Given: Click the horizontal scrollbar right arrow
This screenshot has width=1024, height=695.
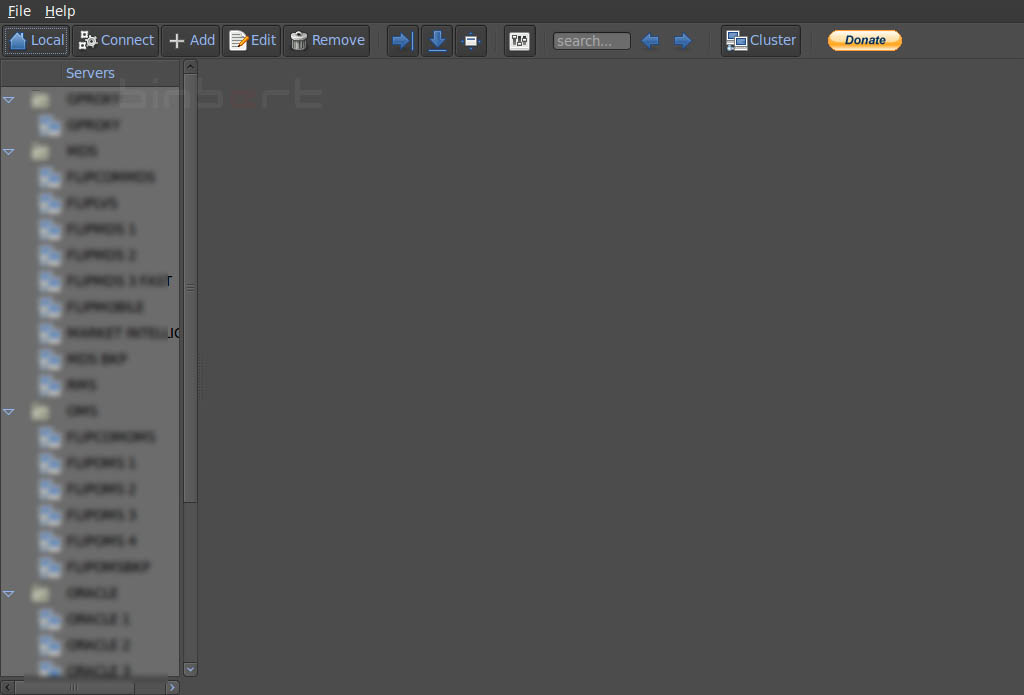Looking at the screenshot, I should (x=172, y=687).
